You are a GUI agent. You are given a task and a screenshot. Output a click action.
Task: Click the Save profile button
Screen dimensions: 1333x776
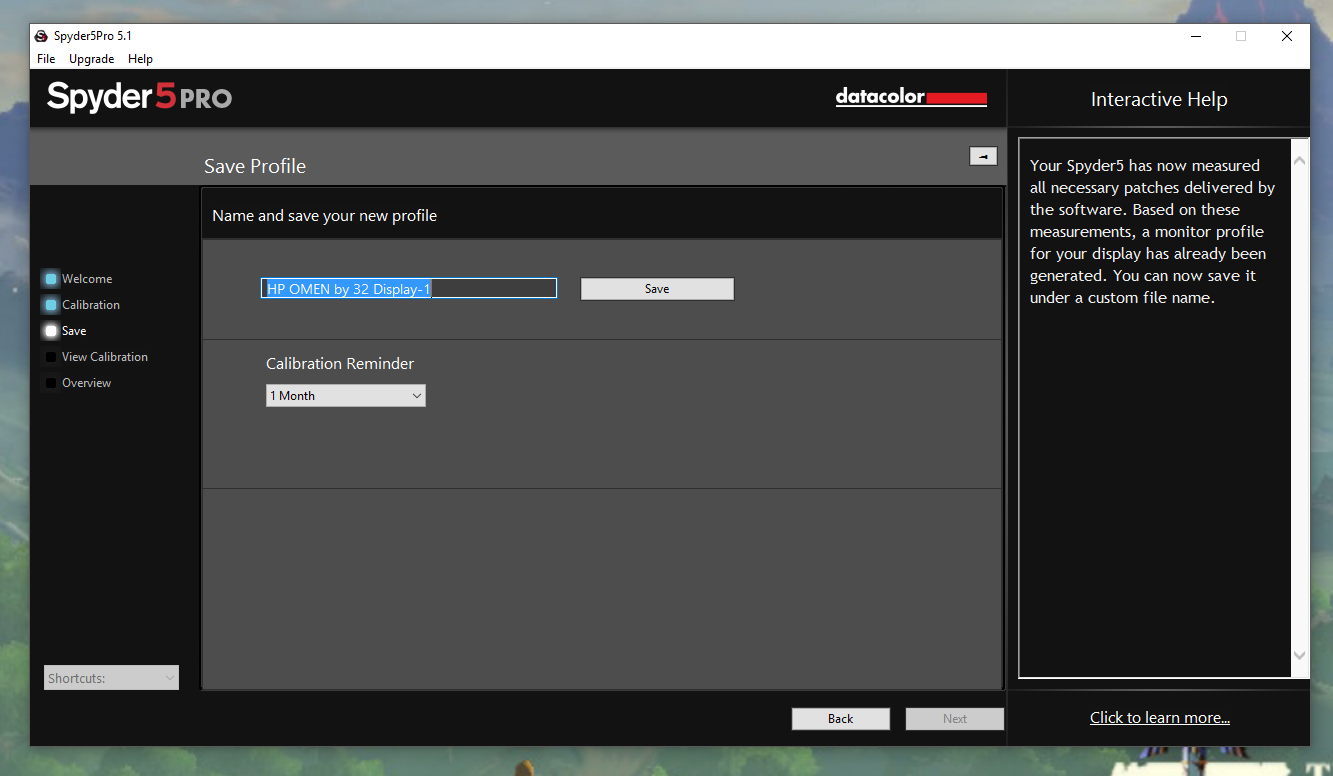point(657,289)
